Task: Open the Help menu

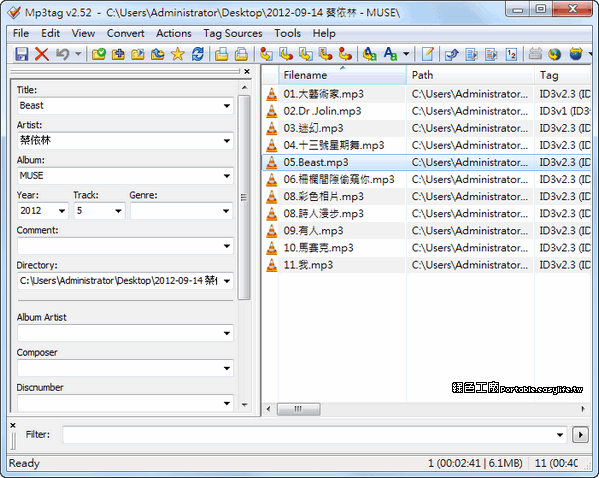Action: (x=324, y=33)
